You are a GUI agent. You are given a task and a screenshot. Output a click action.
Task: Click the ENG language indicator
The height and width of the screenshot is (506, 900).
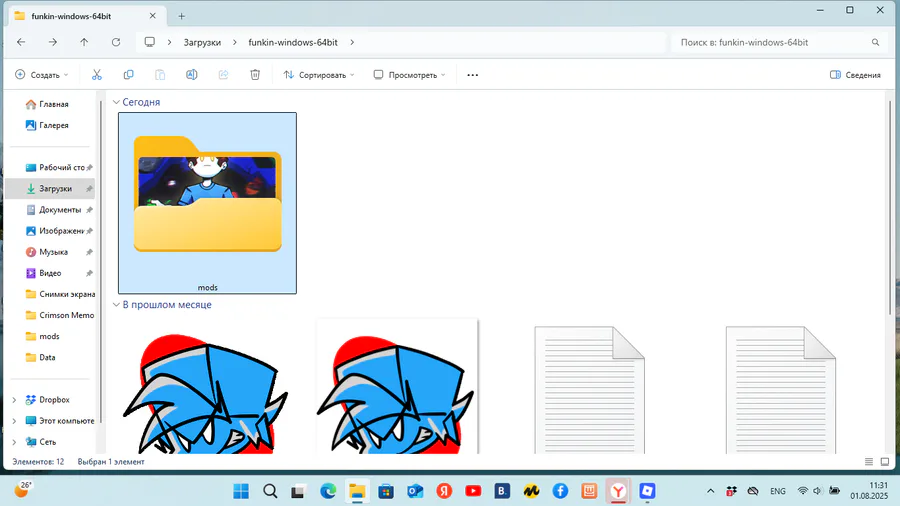[778, 491]
